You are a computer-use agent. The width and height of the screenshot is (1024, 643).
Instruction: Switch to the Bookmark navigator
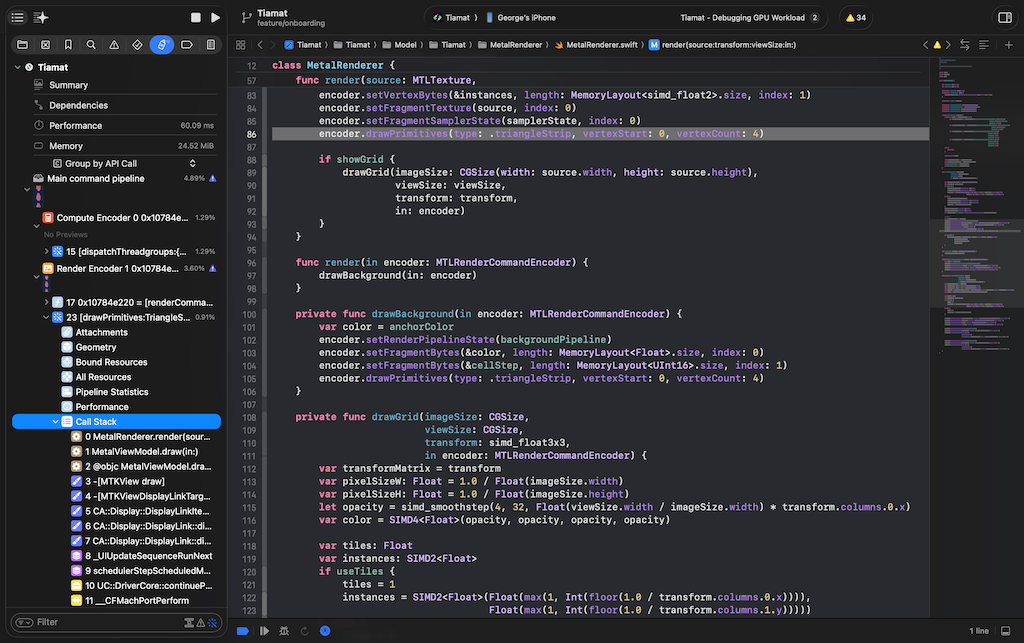68,45
